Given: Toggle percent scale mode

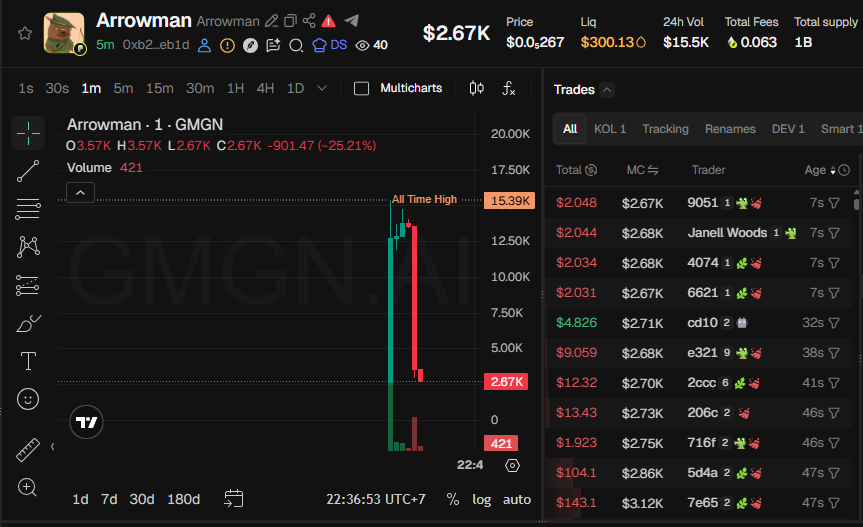Looking at the screenshot, I should pyautogui.click(x=453, y=499).
